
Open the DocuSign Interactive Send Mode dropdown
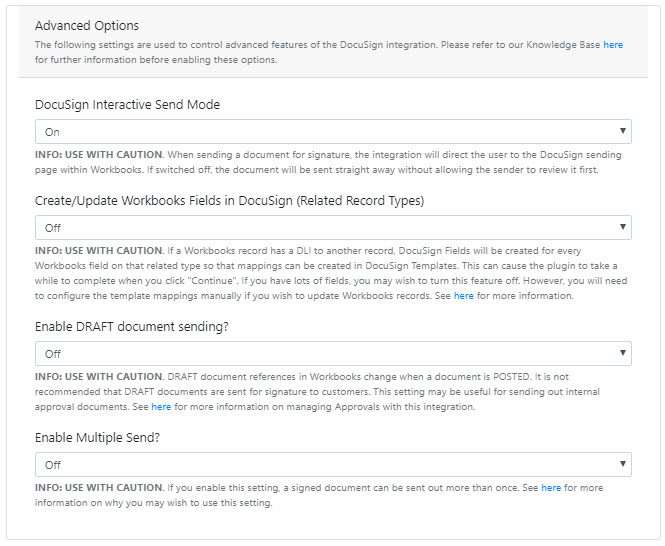pyautogui.click(x=333, y=132)
